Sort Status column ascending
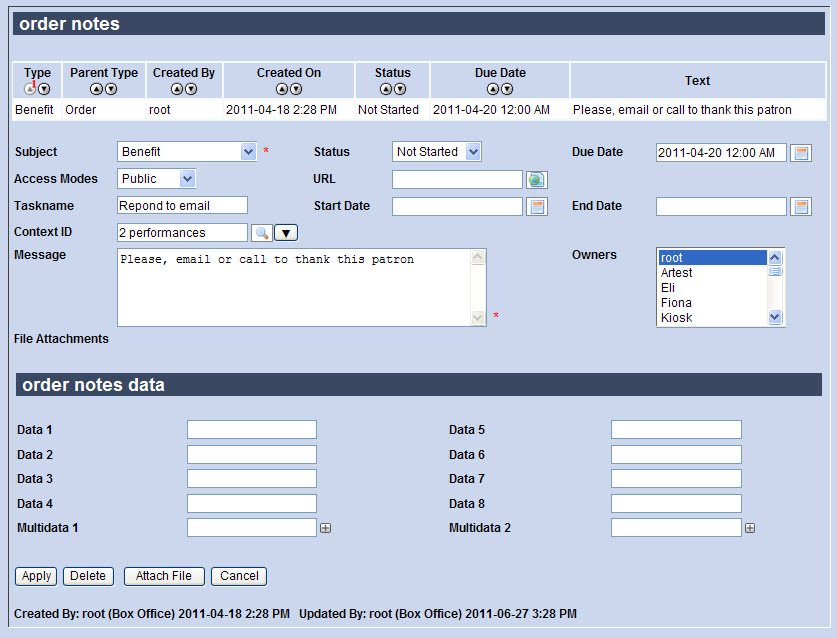Screen dimensions: 837x638 (385, 89)
